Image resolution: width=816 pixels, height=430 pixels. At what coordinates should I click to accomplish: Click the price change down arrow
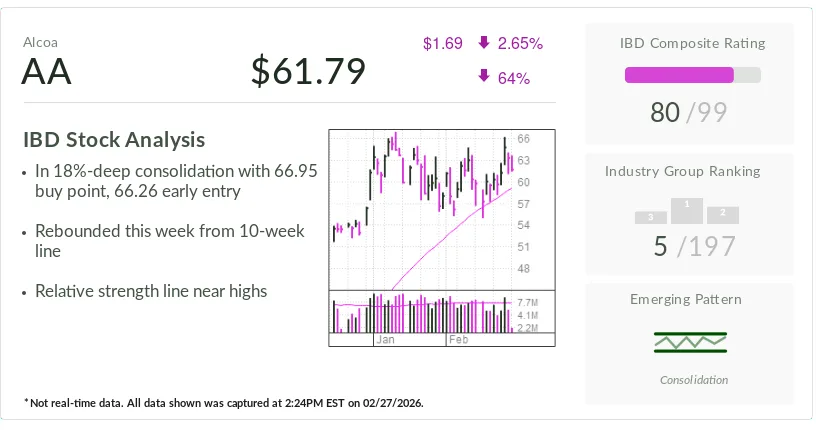coord(484,43)
